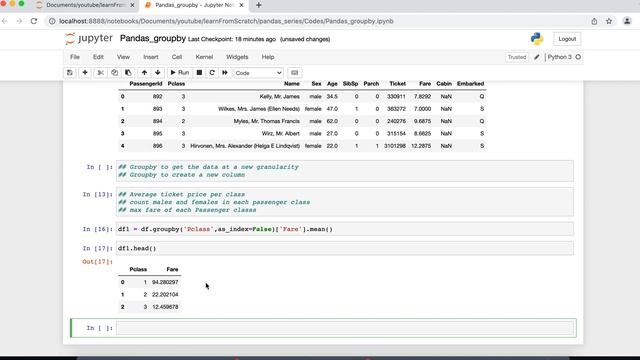640x360 pixels.
Task: Click the PassengerId column header
Action: tap(146, 84)
